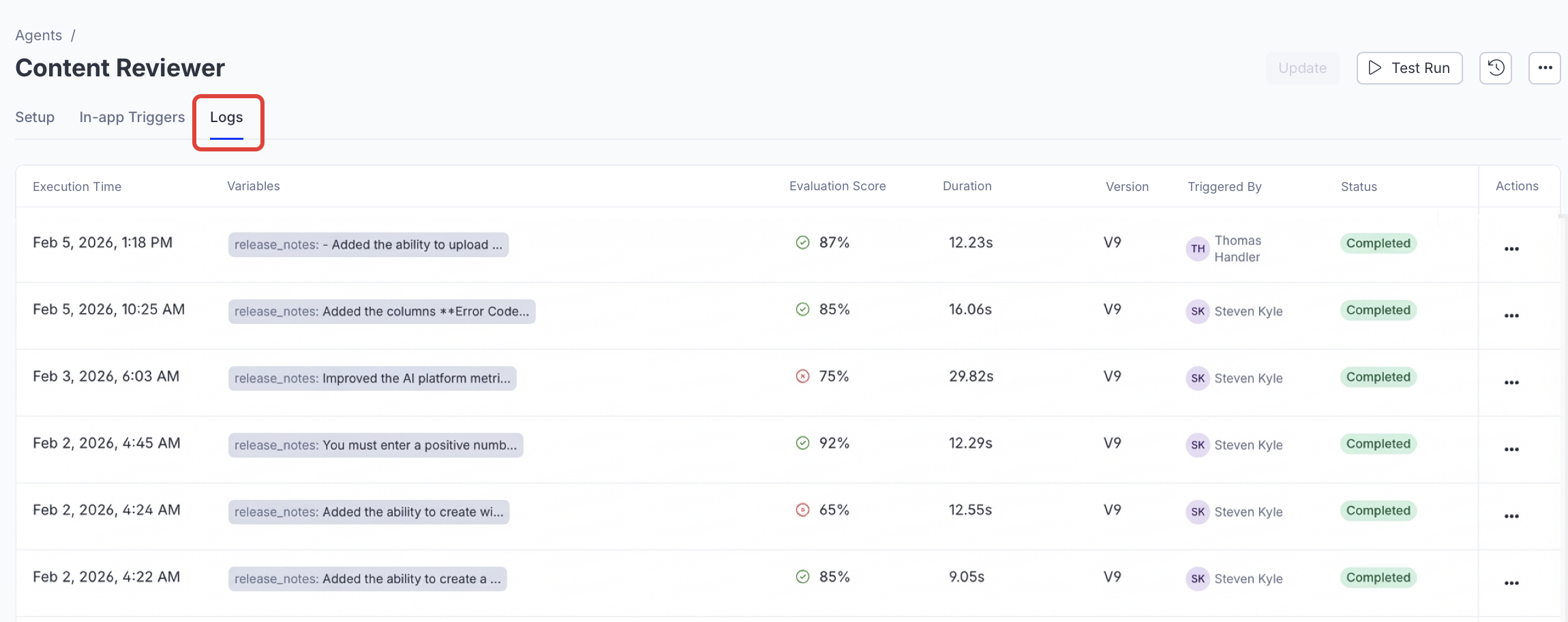Click the Test Run button
This screenshot has width=1568, height=622.
click(x=1408, y=68)
